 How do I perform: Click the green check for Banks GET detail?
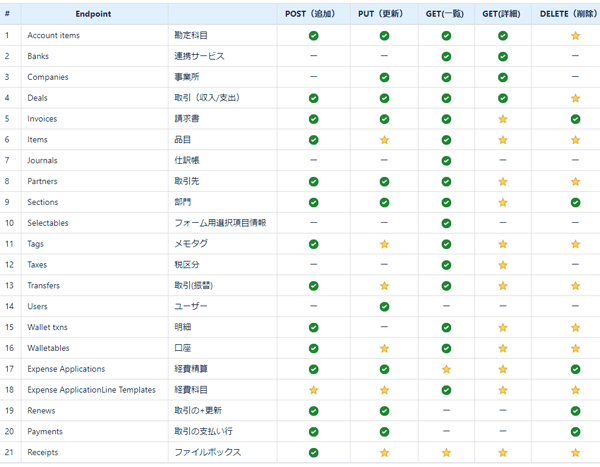pyautogui.click(x=503, y=57)
